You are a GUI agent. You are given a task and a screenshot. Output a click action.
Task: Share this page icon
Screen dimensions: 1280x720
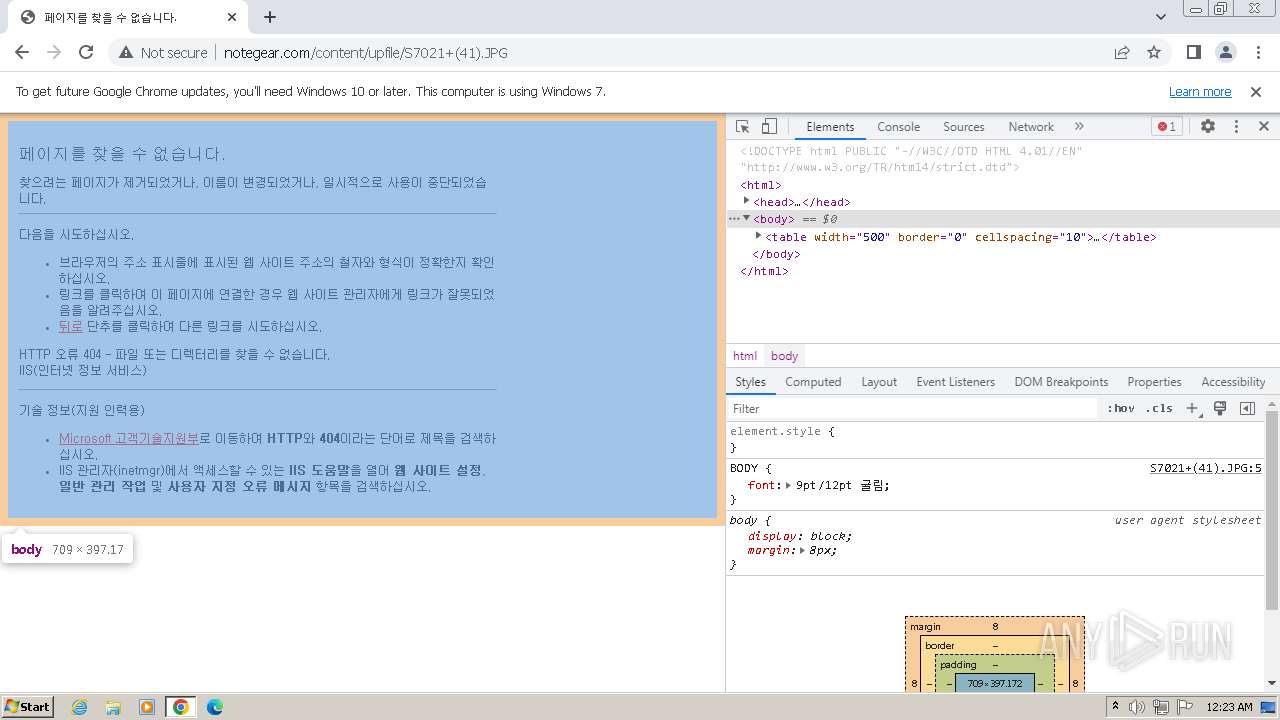tap(1122, 52)
